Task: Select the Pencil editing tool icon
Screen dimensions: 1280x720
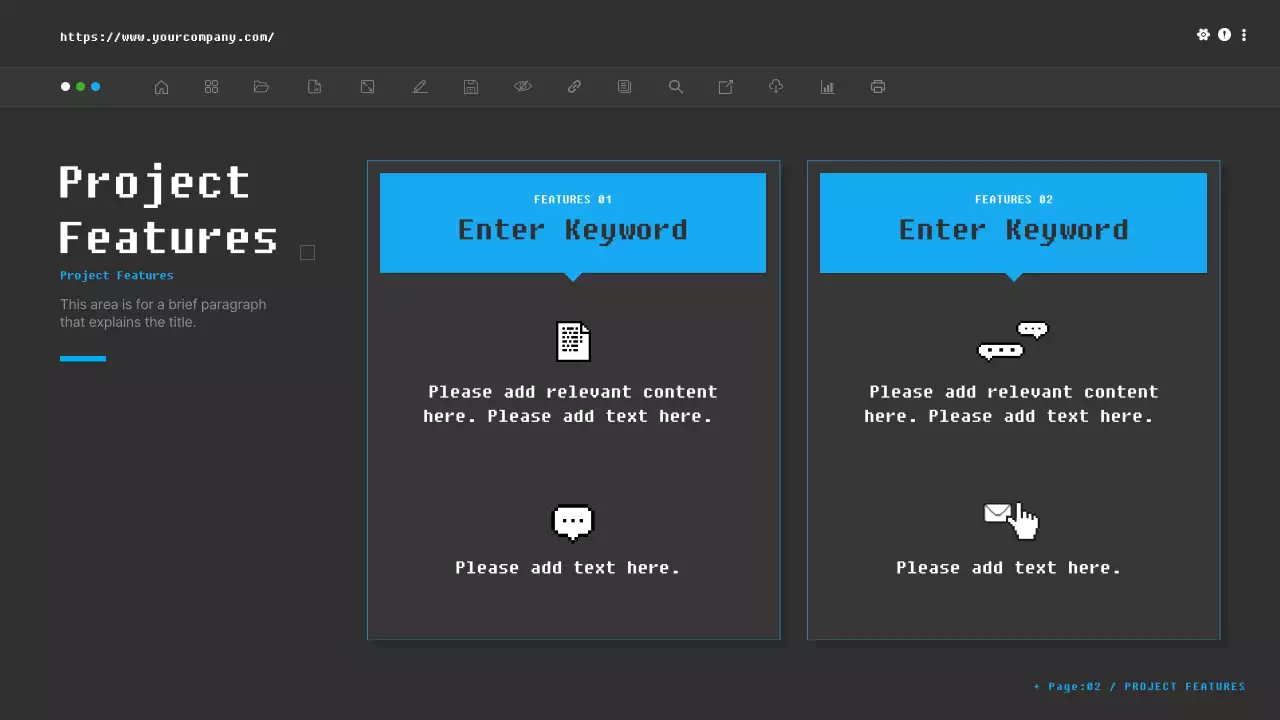Action: click(420, 87)
